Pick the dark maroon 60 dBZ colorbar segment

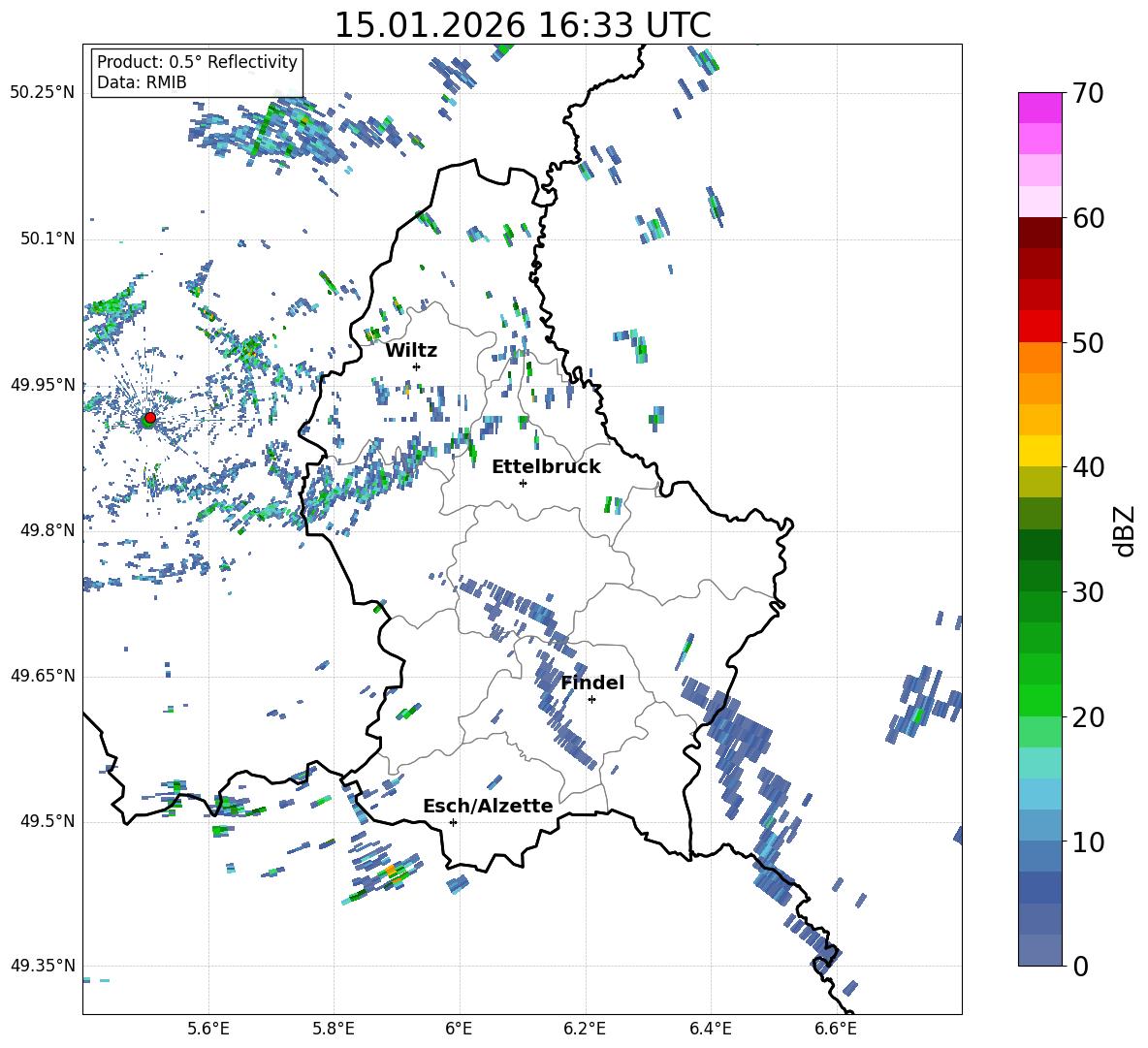pyautogui.click(x=1039, y=233)
